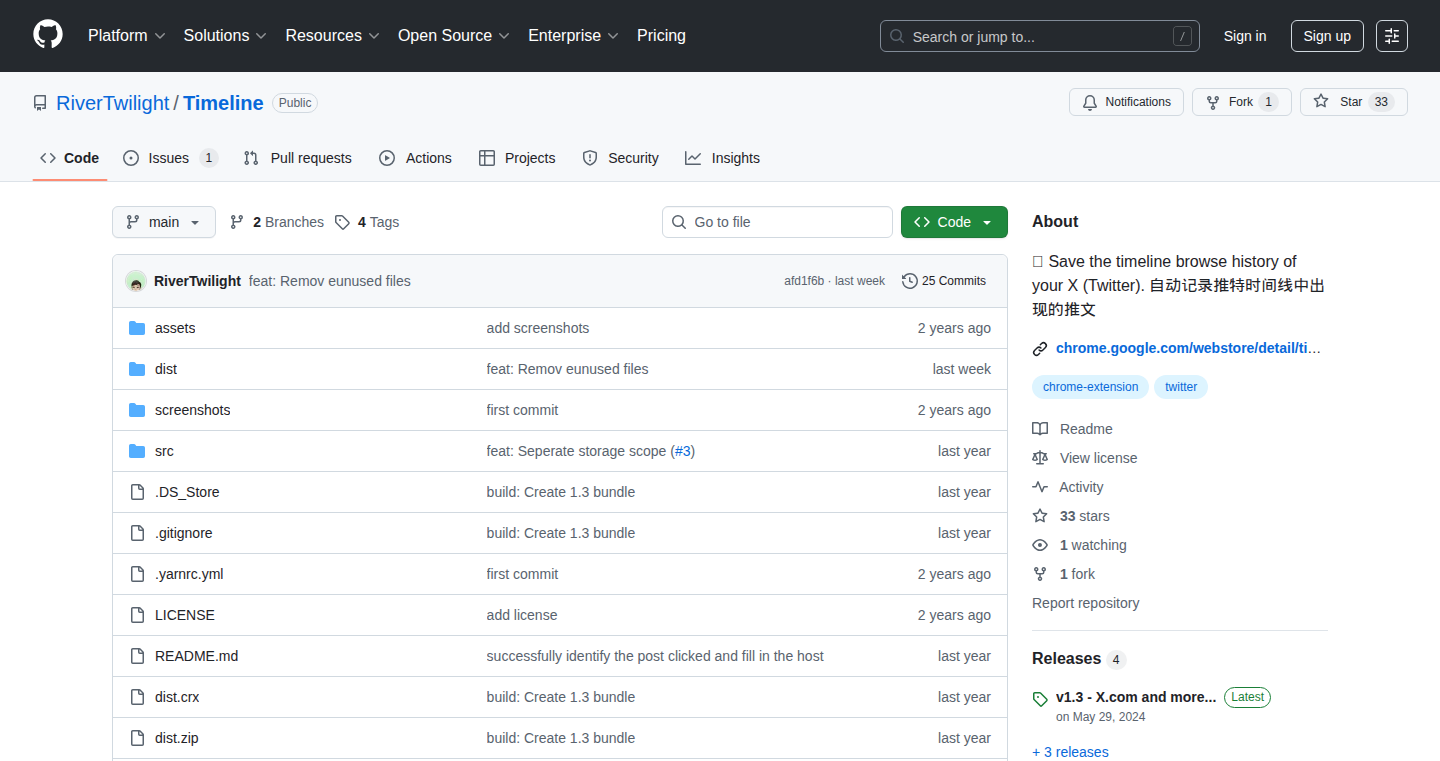Open commit hash afd1f6b
This screenshot has width=1440, height=761.
pyautogui.click(x=804, y=281)
